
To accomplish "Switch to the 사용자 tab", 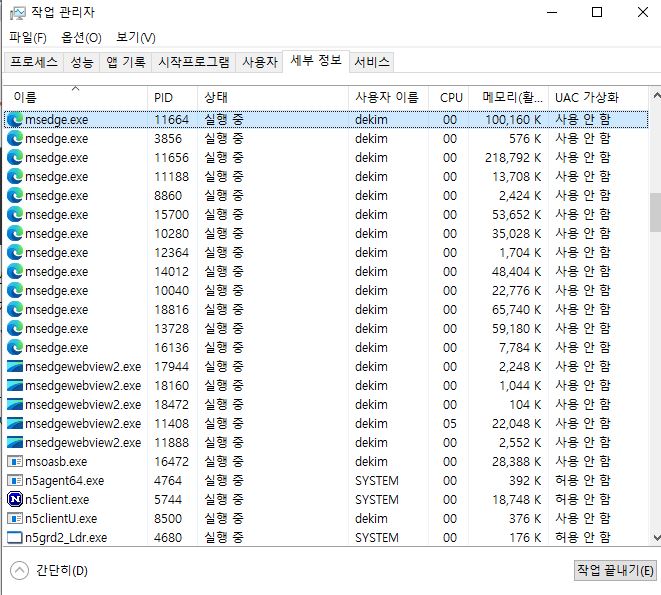I will (x=260, y=62).
